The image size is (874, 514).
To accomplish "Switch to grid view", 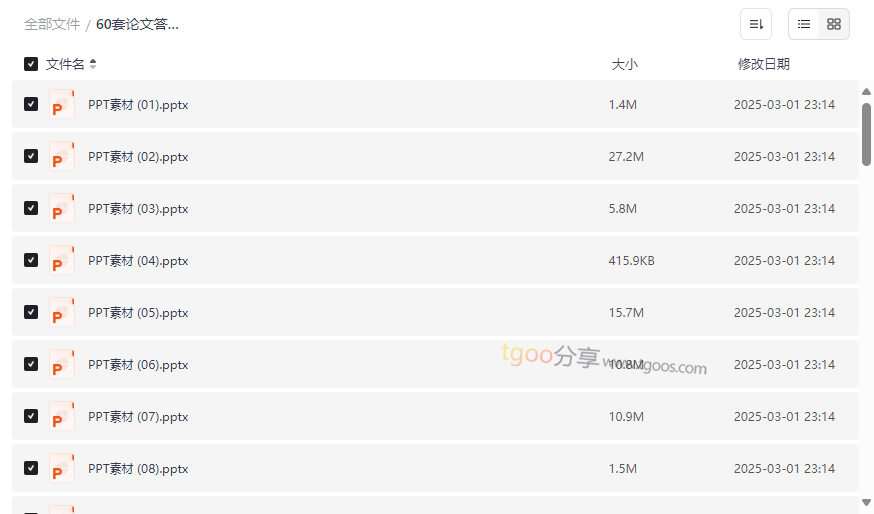I will coord(834,24).
